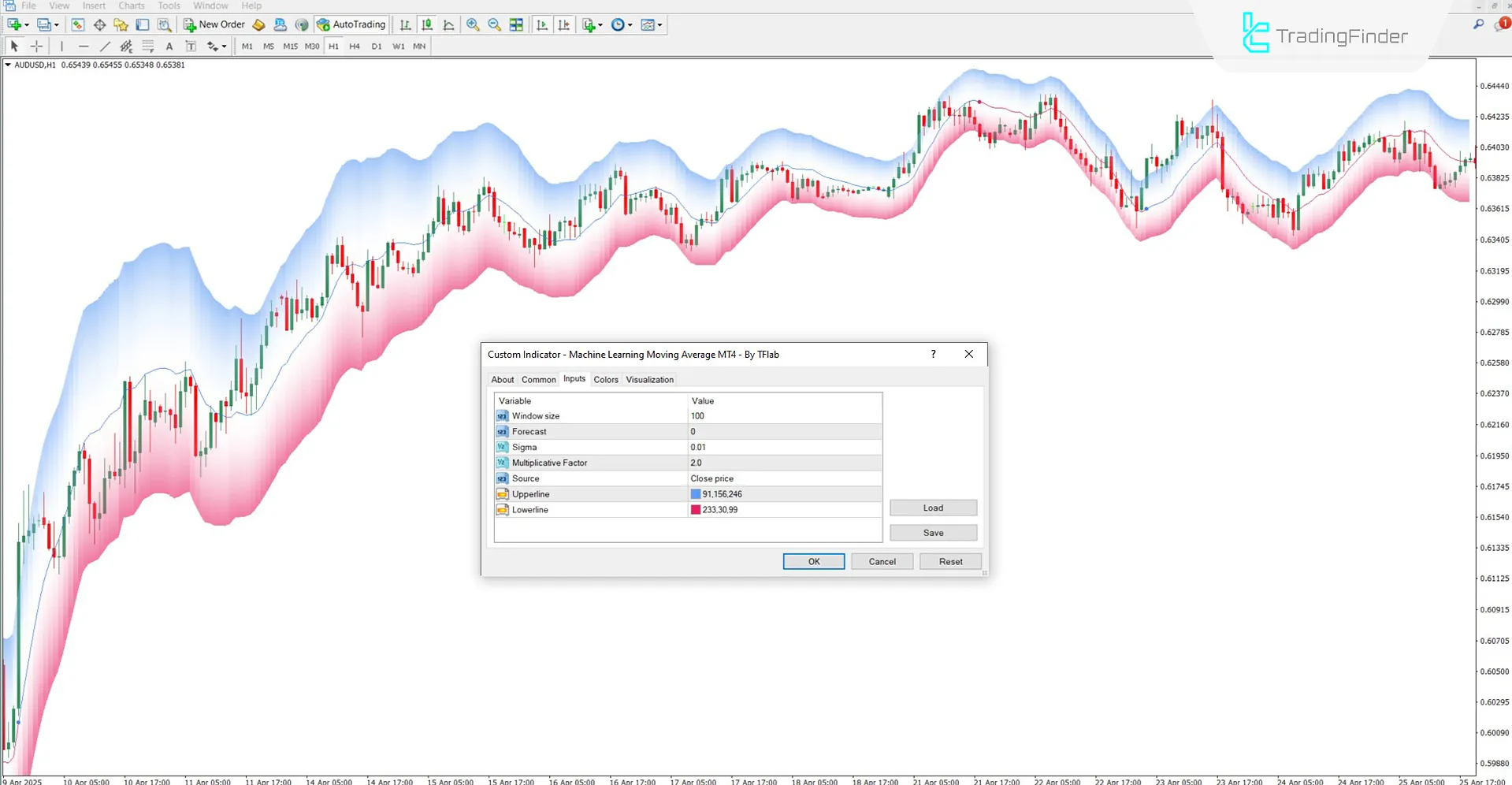Select the Trendline drawing tool
This screenshot has height=785, width=1512.
pyautogui.click(x=105, y=46)
